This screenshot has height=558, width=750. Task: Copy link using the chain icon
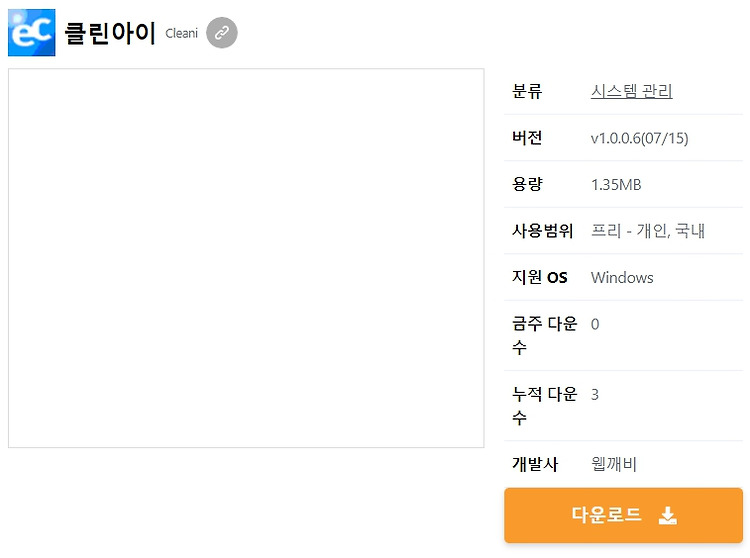coord(221,33)
